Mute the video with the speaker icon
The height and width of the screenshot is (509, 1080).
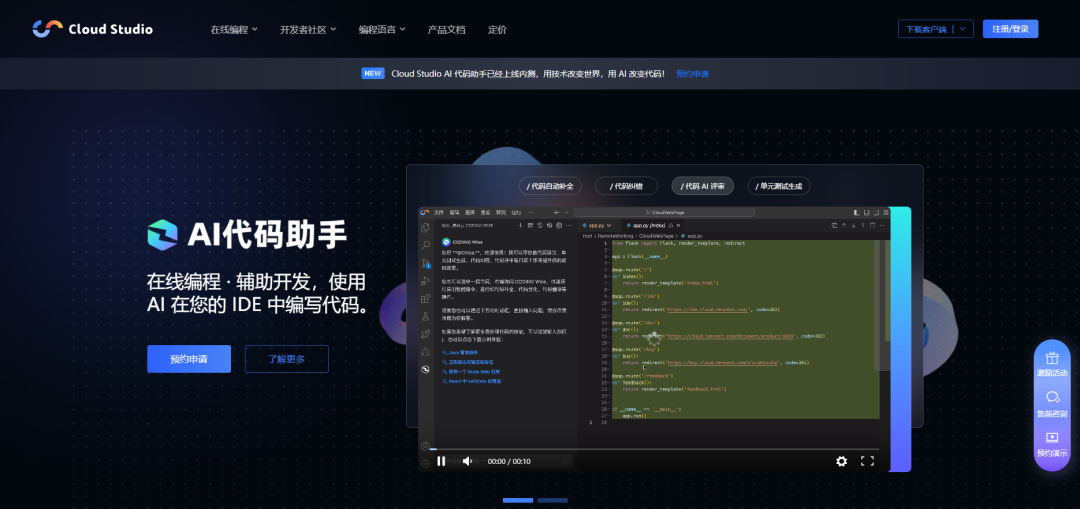pos(468,461)
